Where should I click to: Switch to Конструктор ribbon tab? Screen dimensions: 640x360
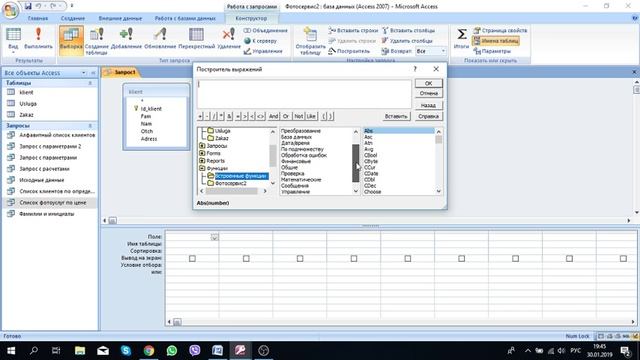[x=251, y=18]
